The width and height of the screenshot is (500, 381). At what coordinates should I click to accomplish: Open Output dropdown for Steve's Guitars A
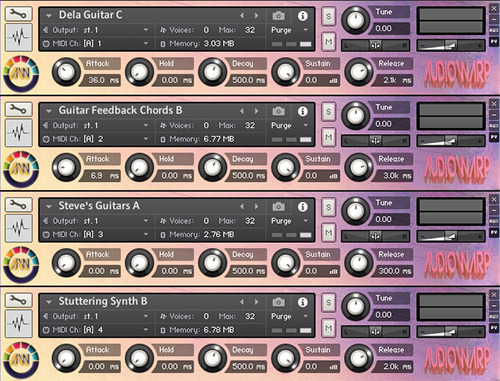click(x=146, y=221)
